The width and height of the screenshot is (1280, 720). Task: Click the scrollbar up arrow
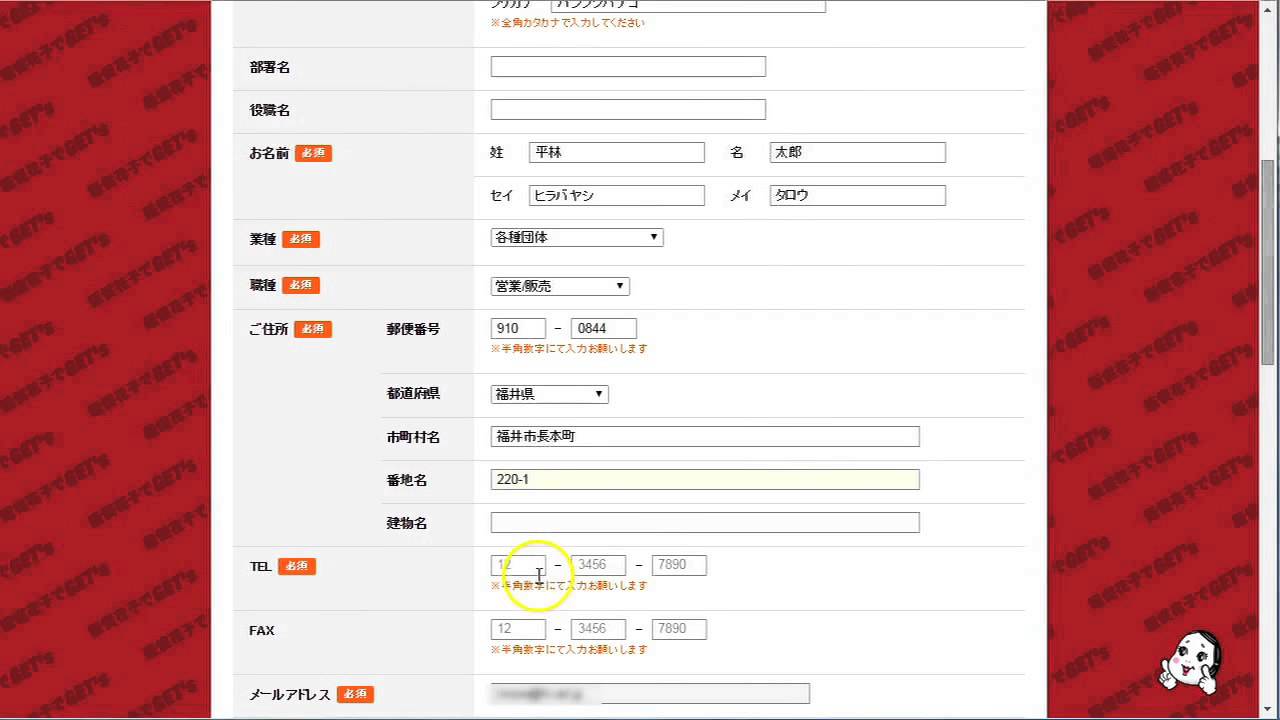coord(1269,8)
